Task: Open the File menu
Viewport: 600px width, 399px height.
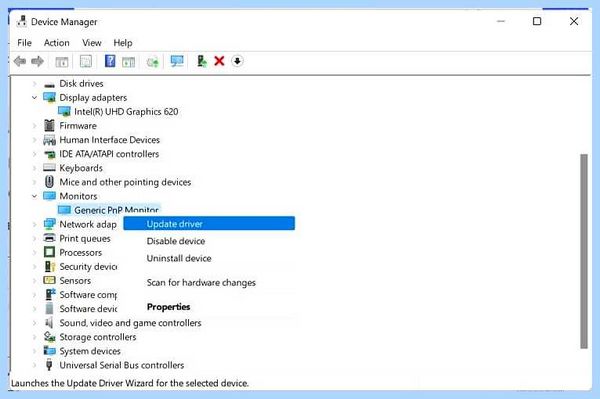Action: 24,43
